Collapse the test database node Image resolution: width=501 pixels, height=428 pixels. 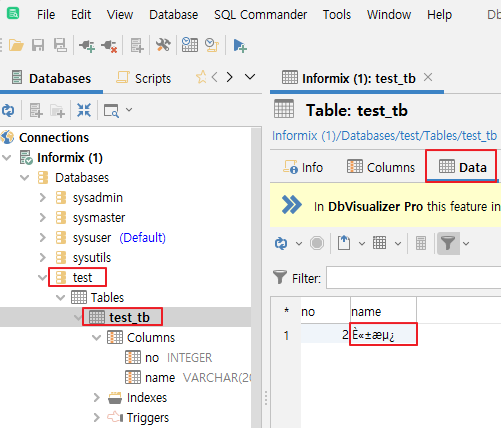42,278
